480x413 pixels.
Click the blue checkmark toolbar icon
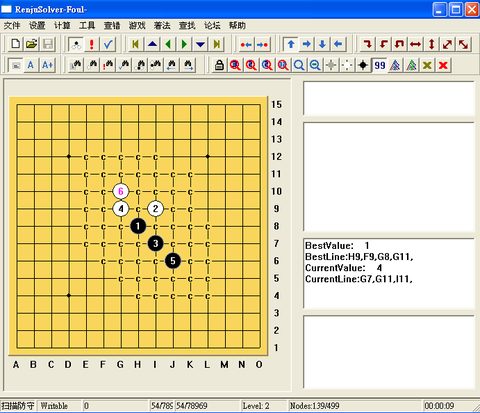pos(108,44)
